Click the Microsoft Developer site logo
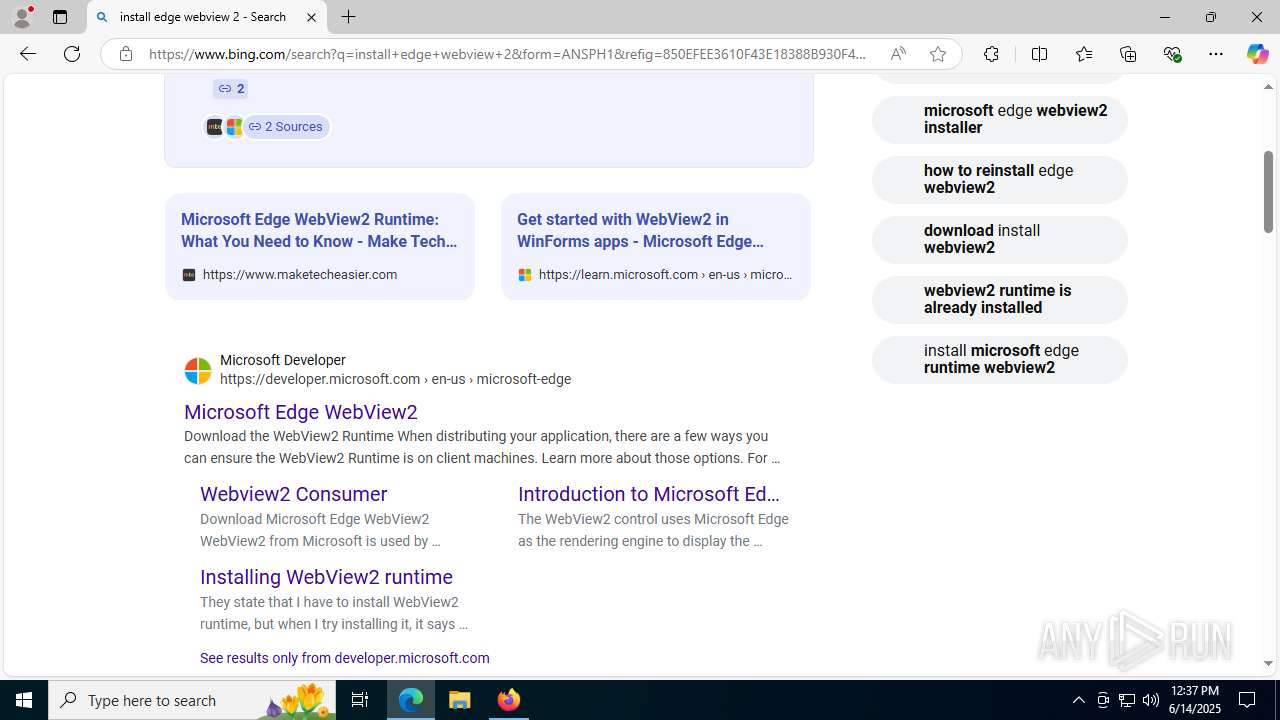 [x=198, y=371]
